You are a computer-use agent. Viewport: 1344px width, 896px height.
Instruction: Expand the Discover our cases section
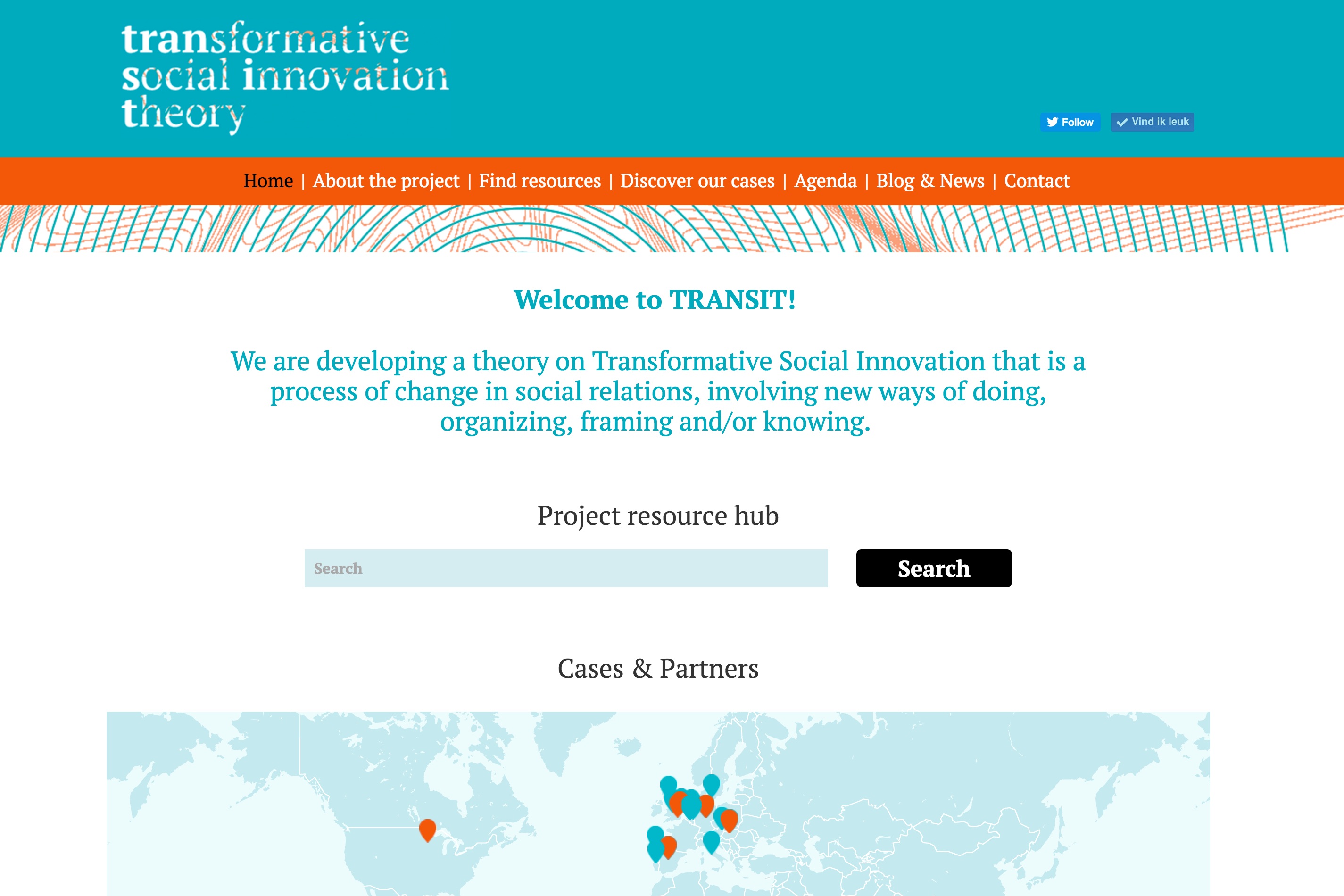tap(697, 181)
